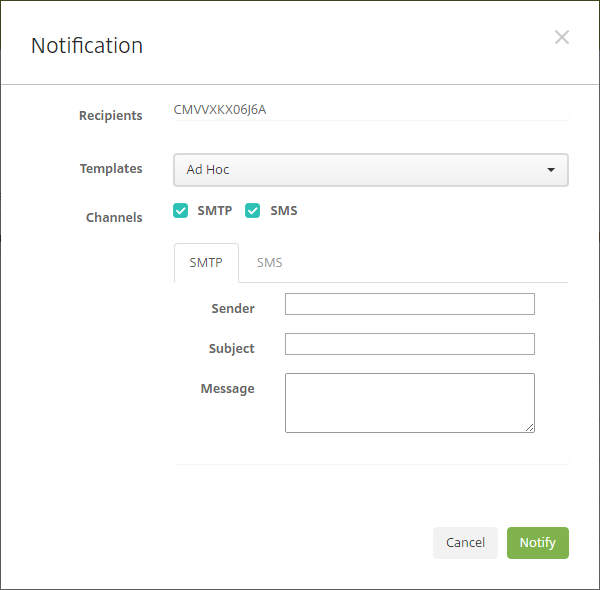The height and width of the screenshot is (590, 600).
Task: Click the Message box resize handle
Action: click(530, 428)
